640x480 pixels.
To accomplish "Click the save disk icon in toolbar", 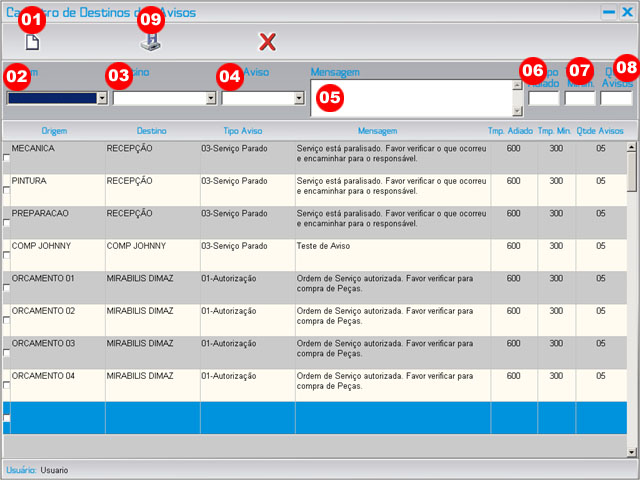I will [x=149, y=43].
